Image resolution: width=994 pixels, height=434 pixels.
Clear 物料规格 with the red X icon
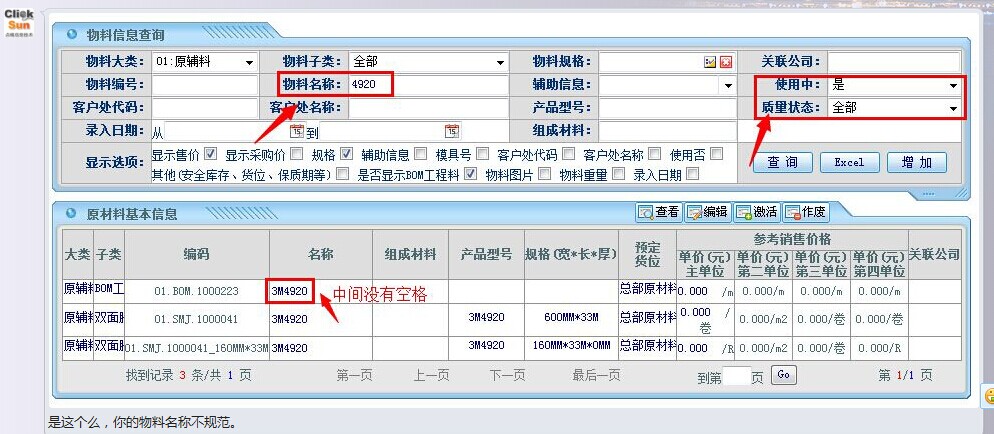pos(726,62)
